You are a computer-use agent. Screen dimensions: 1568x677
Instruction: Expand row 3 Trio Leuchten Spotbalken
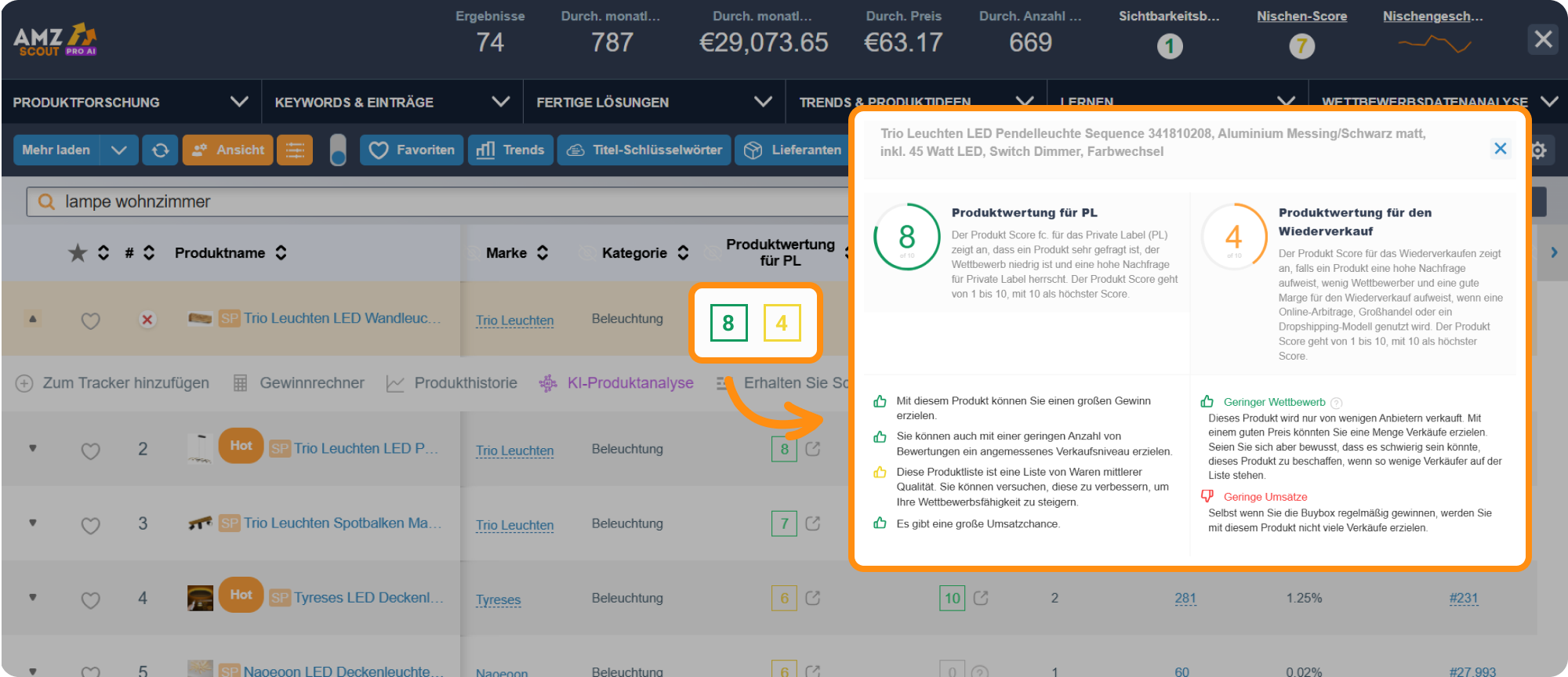(x=33, y=523)
